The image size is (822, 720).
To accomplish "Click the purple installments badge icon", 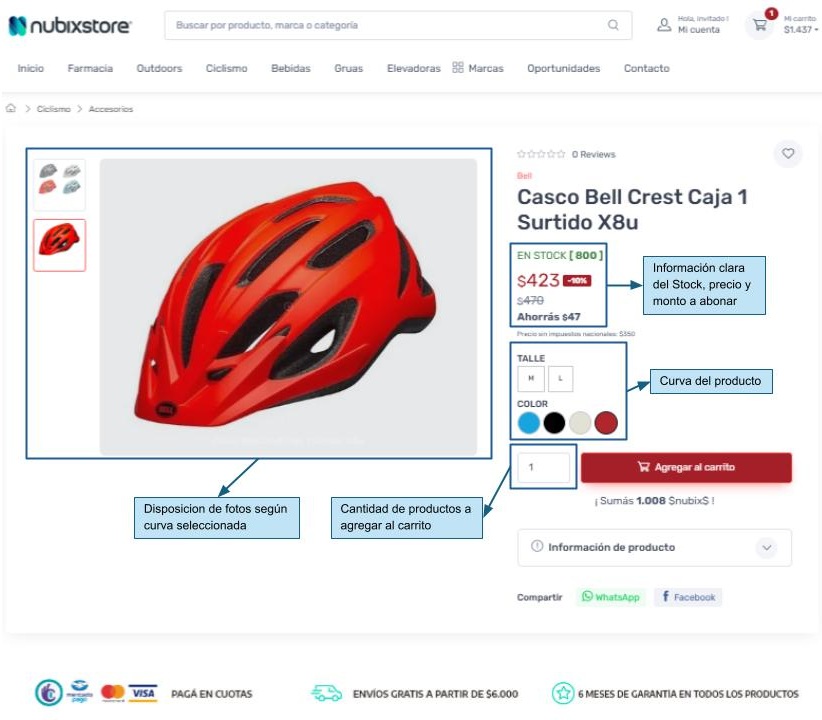I will (49, 693).
